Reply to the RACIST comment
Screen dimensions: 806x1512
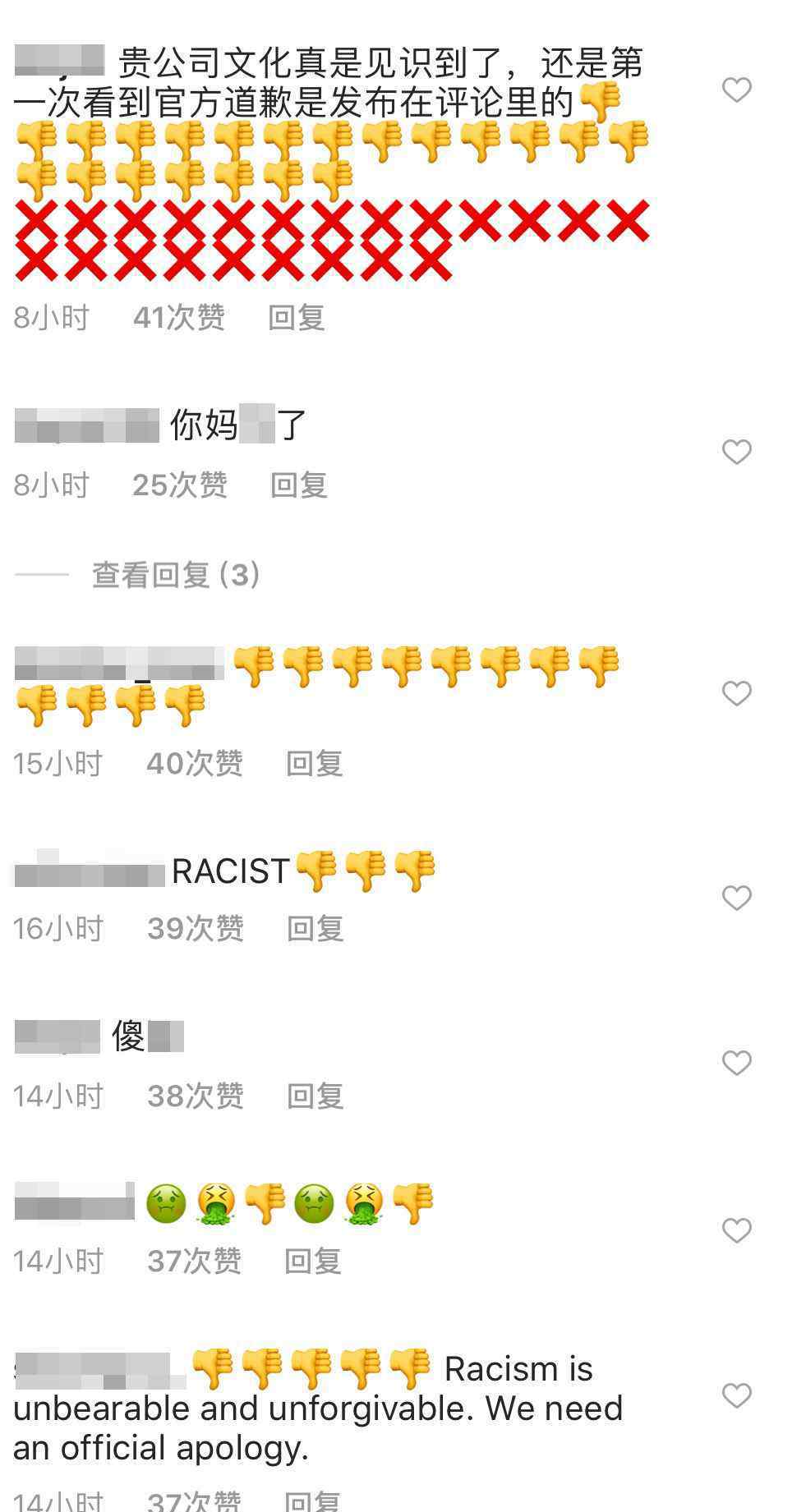pyautogui.click(x=315, y=929)
